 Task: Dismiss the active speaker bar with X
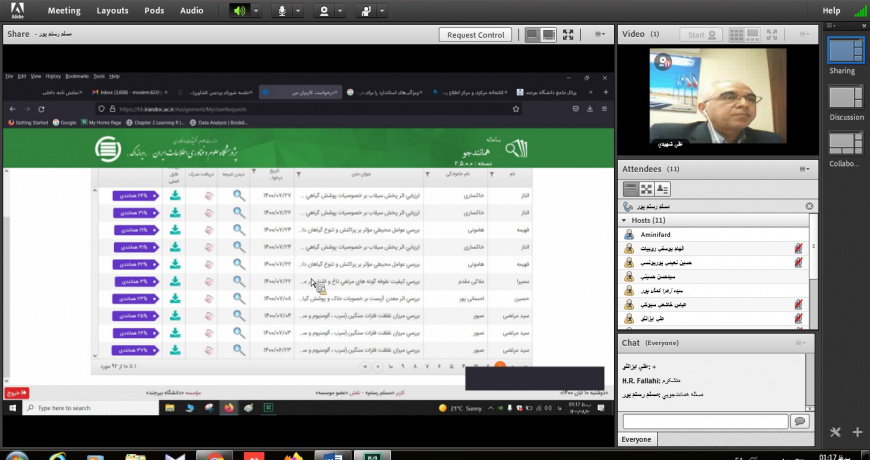[809, 206]
